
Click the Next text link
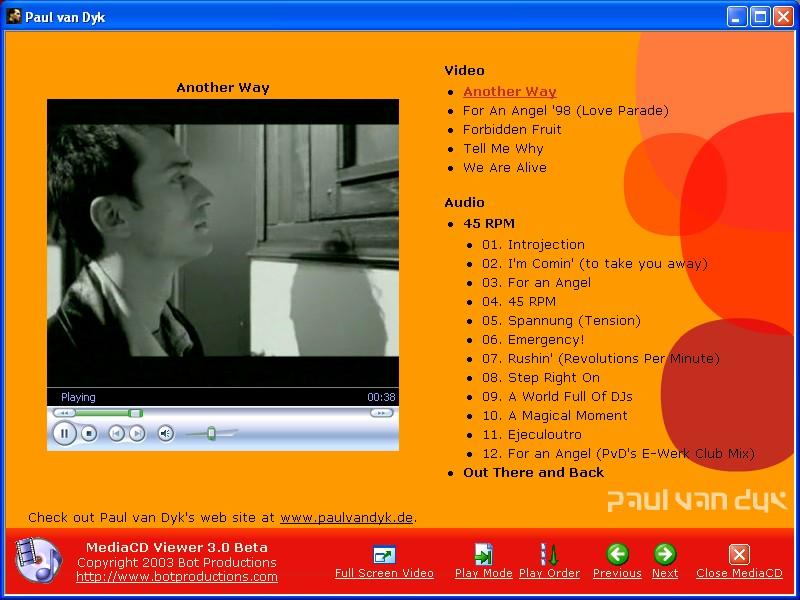click(665, 573)
